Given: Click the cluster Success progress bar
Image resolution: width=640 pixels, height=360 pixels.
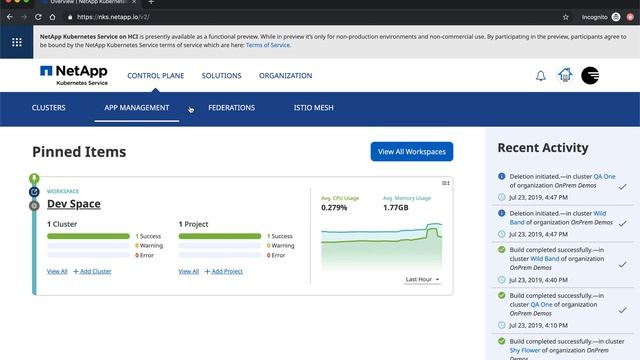Looking at the screenshot, I should [x=88, y=236].
